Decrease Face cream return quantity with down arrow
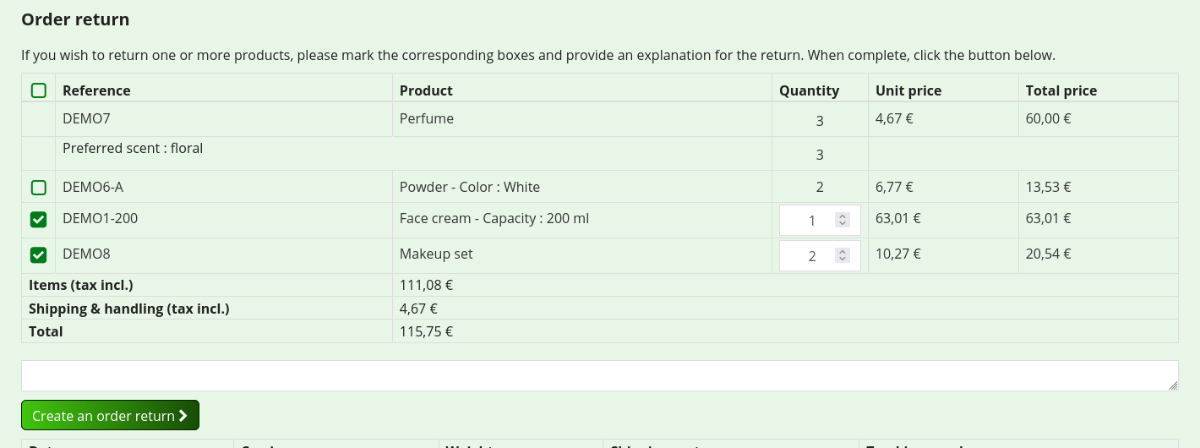This screenshot has width=1200, height=448. [842, 223]
